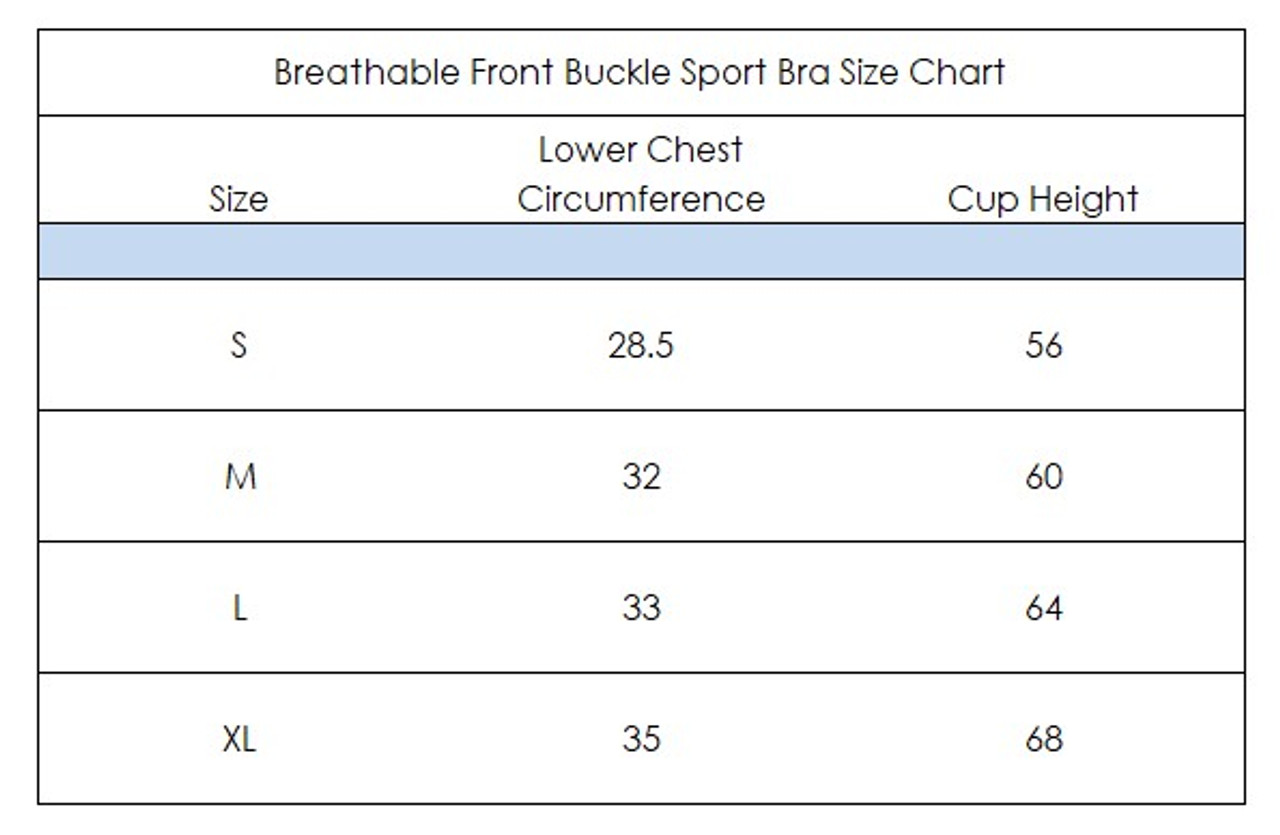Select the circumference value 32
This screenshot has width=1280, height=835.
641,476
